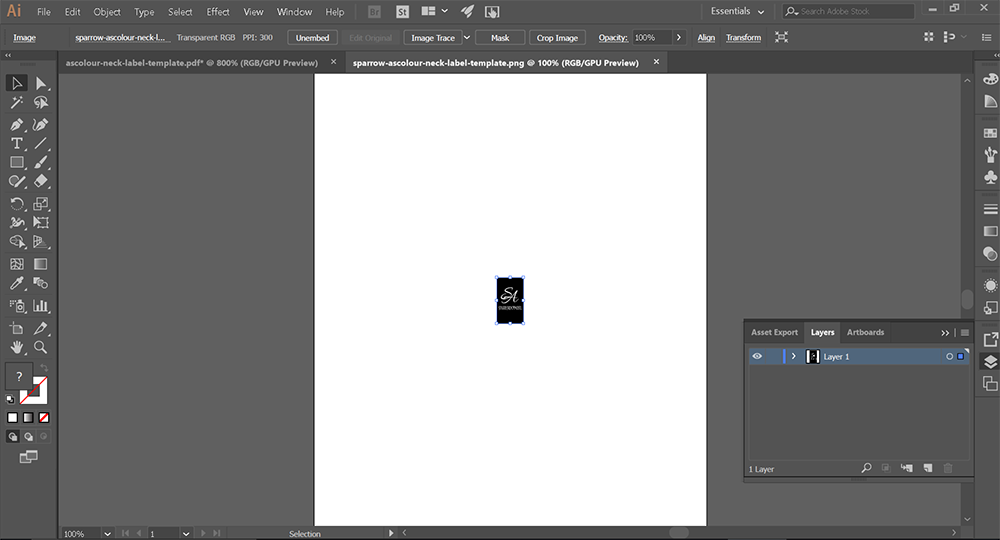Choose the Lasso tool
This screenshot has height=540, width=1000.
(x=41, y=103)
